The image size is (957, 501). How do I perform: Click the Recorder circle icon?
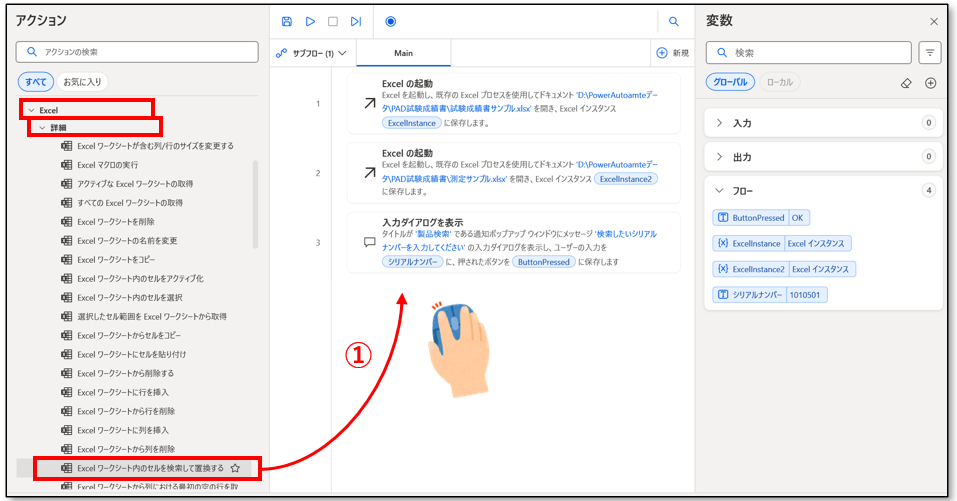coord(390,21)
